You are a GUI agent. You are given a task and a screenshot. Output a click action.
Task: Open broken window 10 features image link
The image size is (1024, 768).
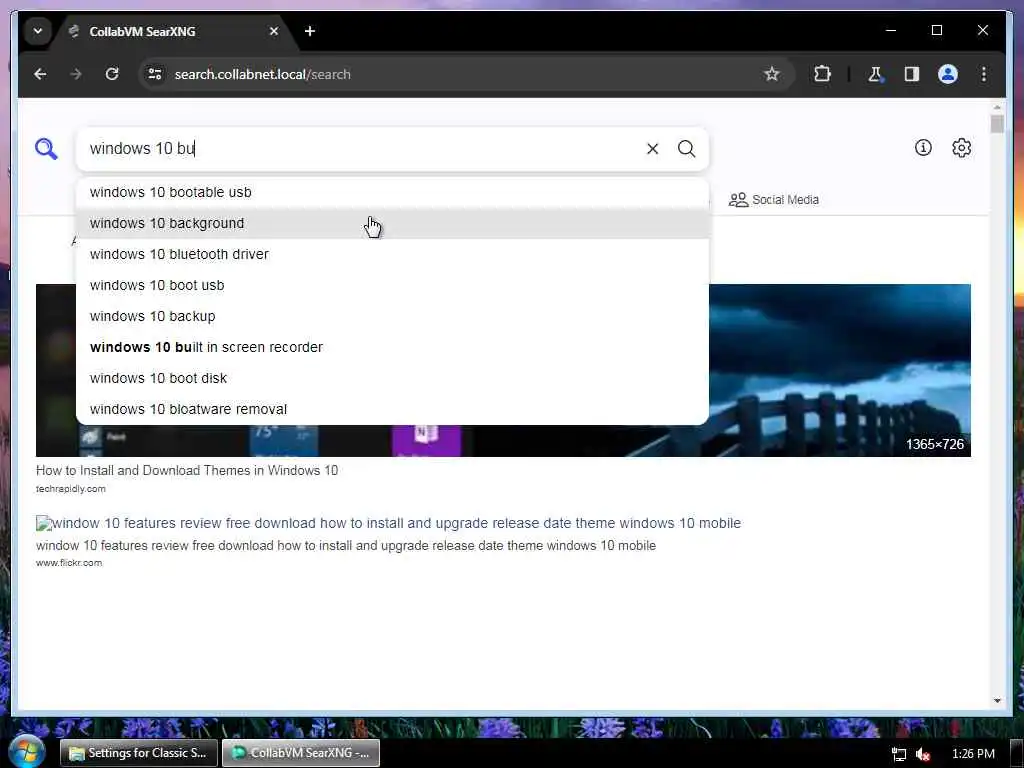coord(388,523)
